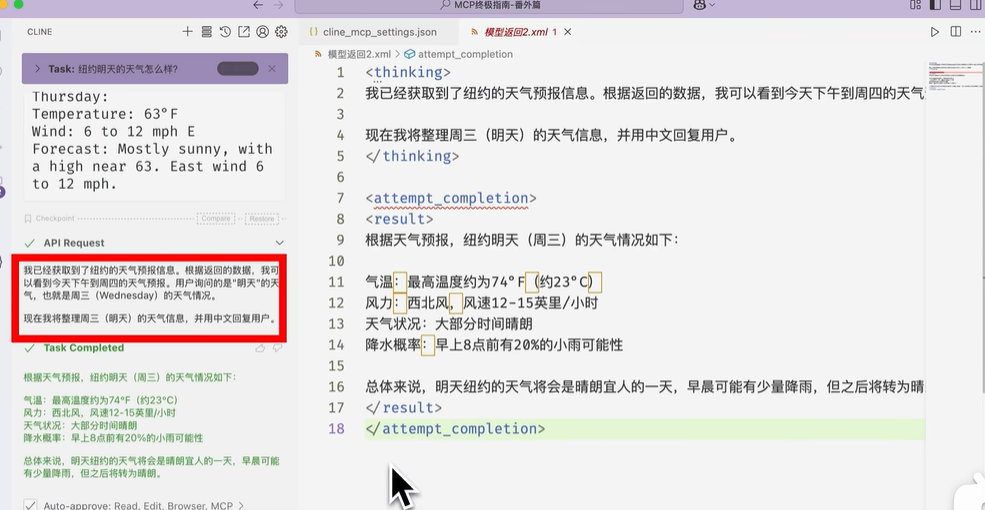
Task: Open Cline task history clock icon
Action: pyautogui.click(x=225, y=31)
